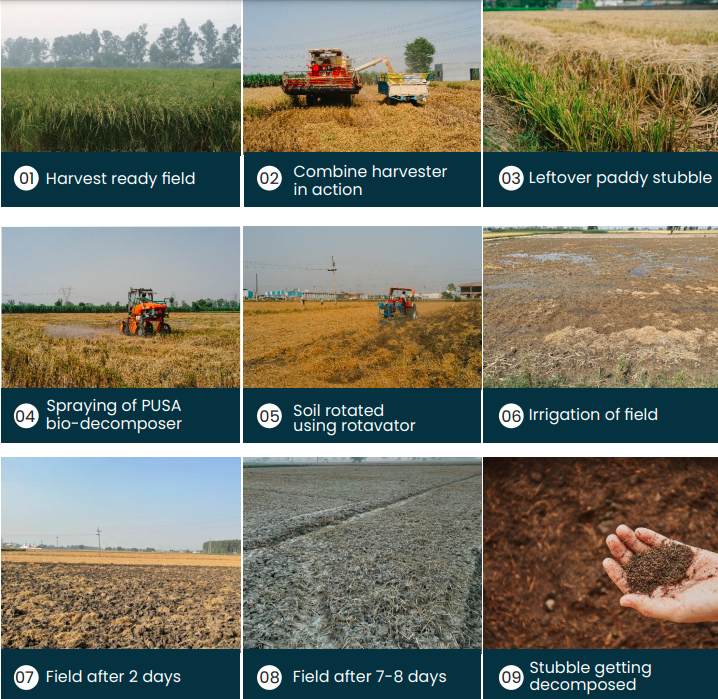
Task: Click the 'Field after 2 days' caption
Action: coord(113,677)
